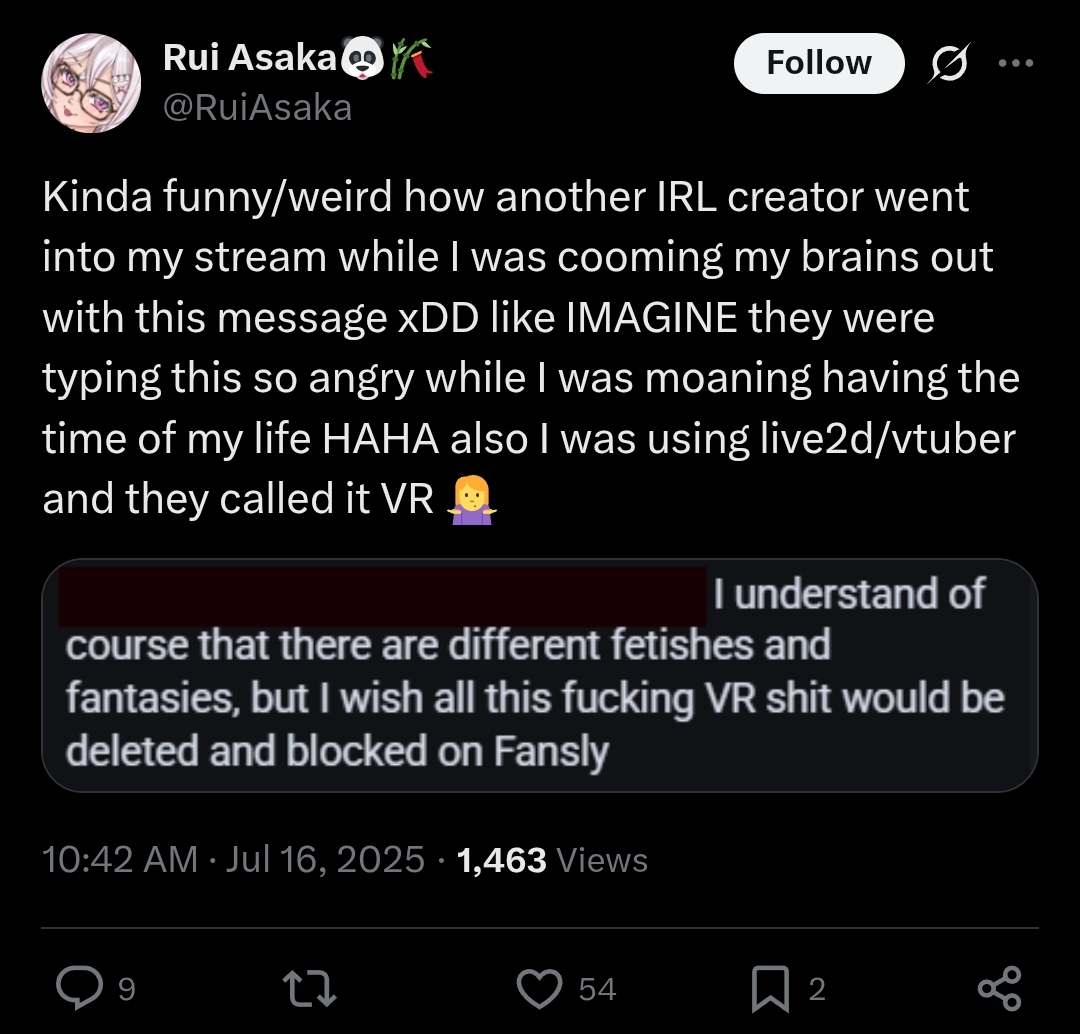Click the panda emoji beside the name

click(362, 61)
